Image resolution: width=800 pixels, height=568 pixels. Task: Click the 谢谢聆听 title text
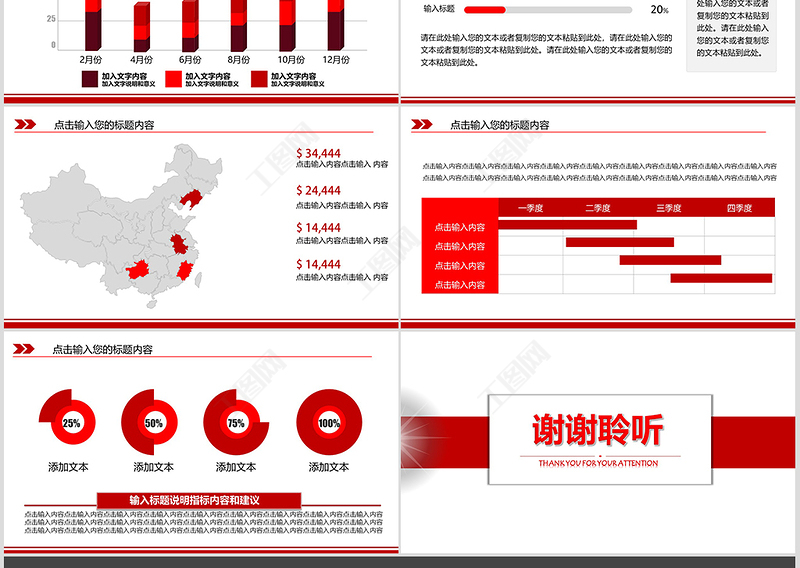tap(598, 430)
